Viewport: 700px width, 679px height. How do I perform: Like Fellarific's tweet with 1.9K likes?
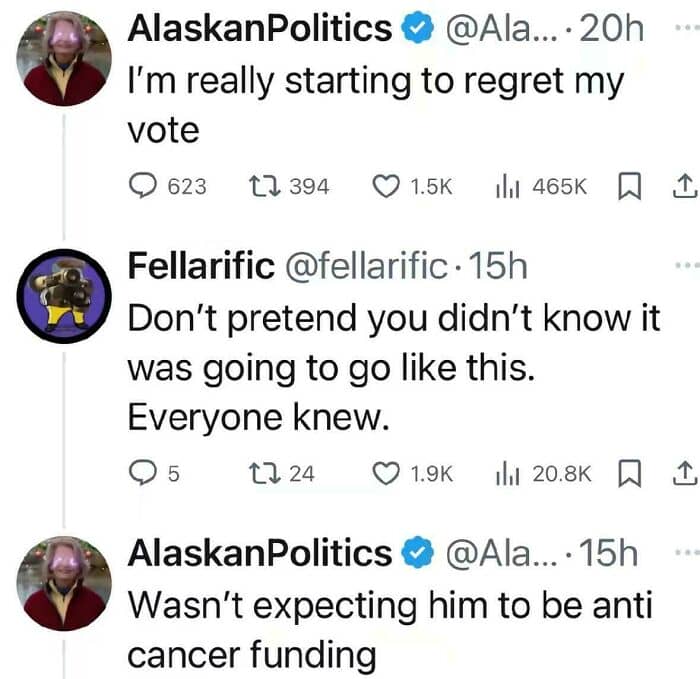point(386,473)
